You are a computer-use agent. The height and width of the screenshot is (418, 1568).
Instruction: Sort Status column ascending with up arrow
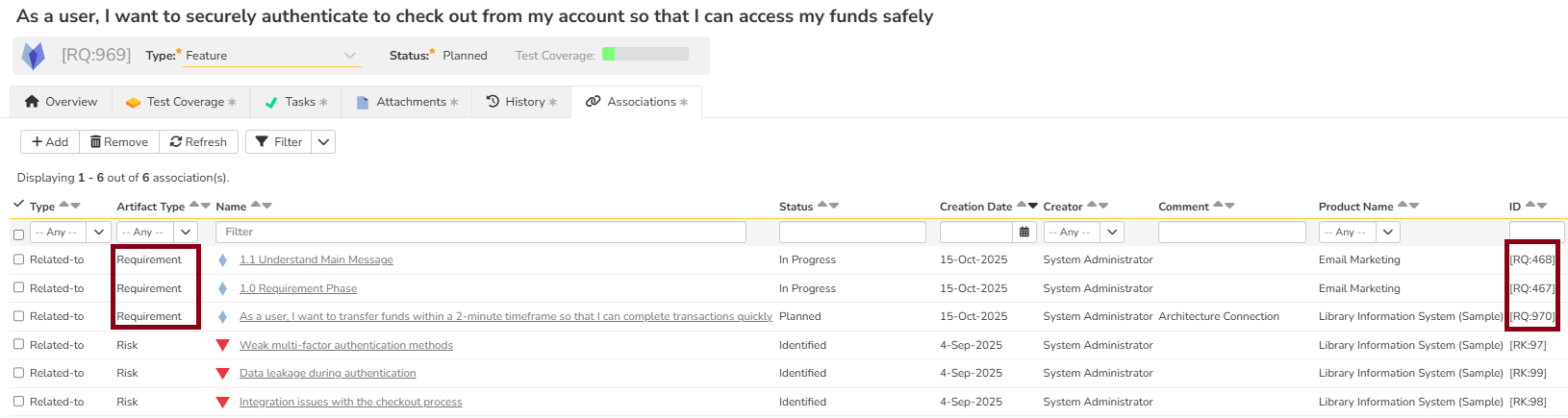pos(822,204)
